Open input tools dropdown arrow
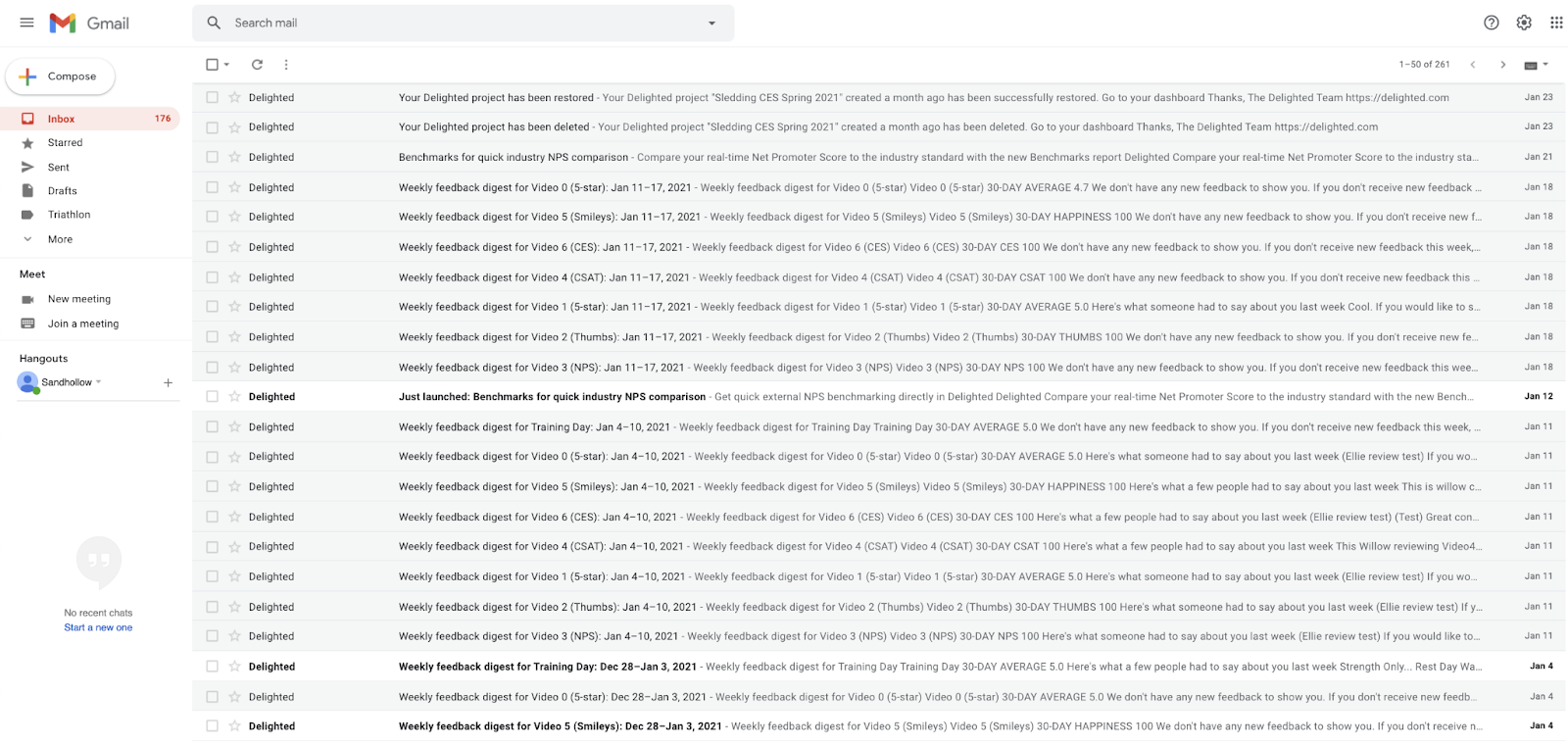Viewport: 1568px width, 747px height. click(1545, 65)
